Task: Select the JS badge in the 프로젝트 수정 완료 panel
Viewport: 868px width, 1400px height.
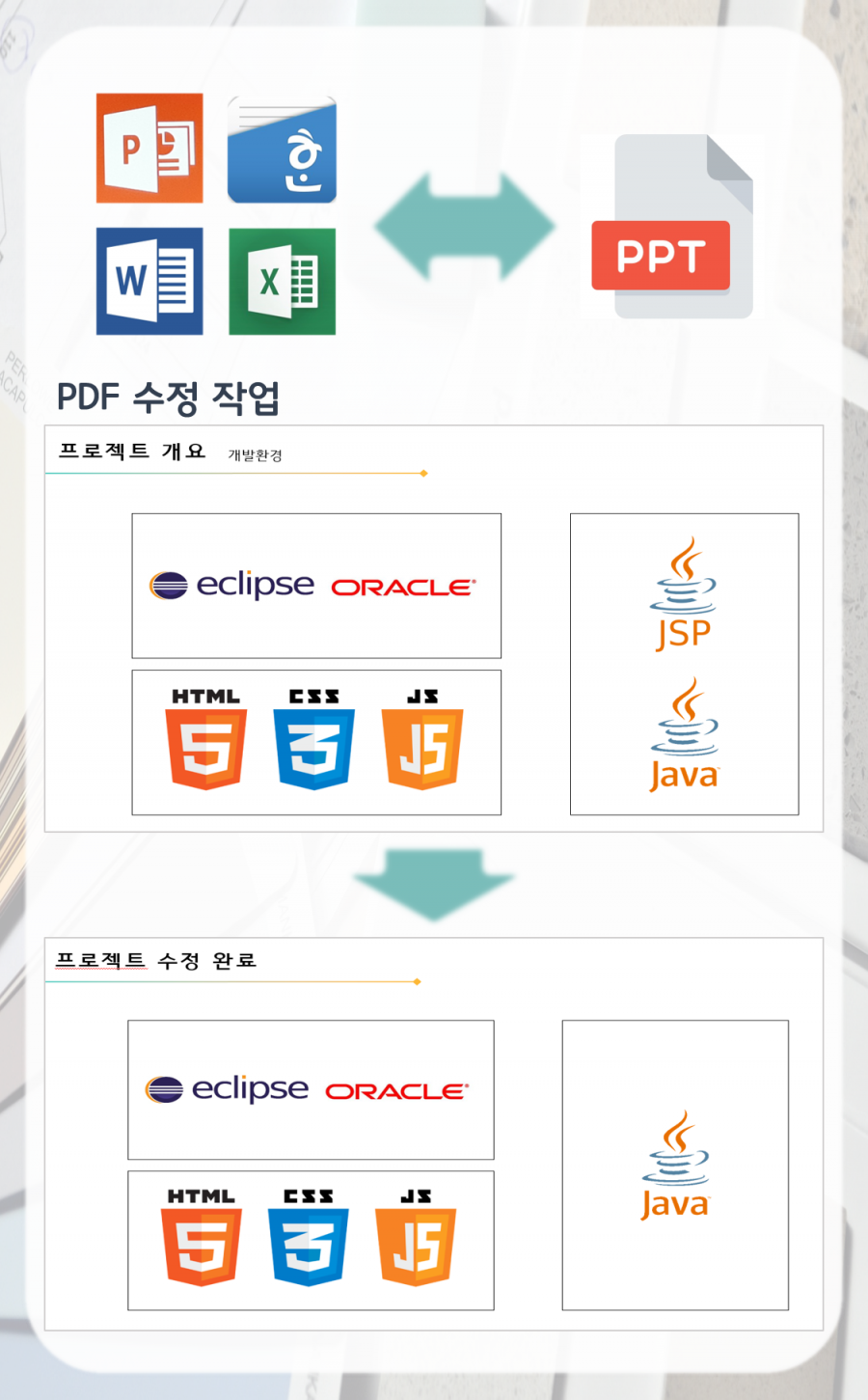Action: coord(417,1237)
